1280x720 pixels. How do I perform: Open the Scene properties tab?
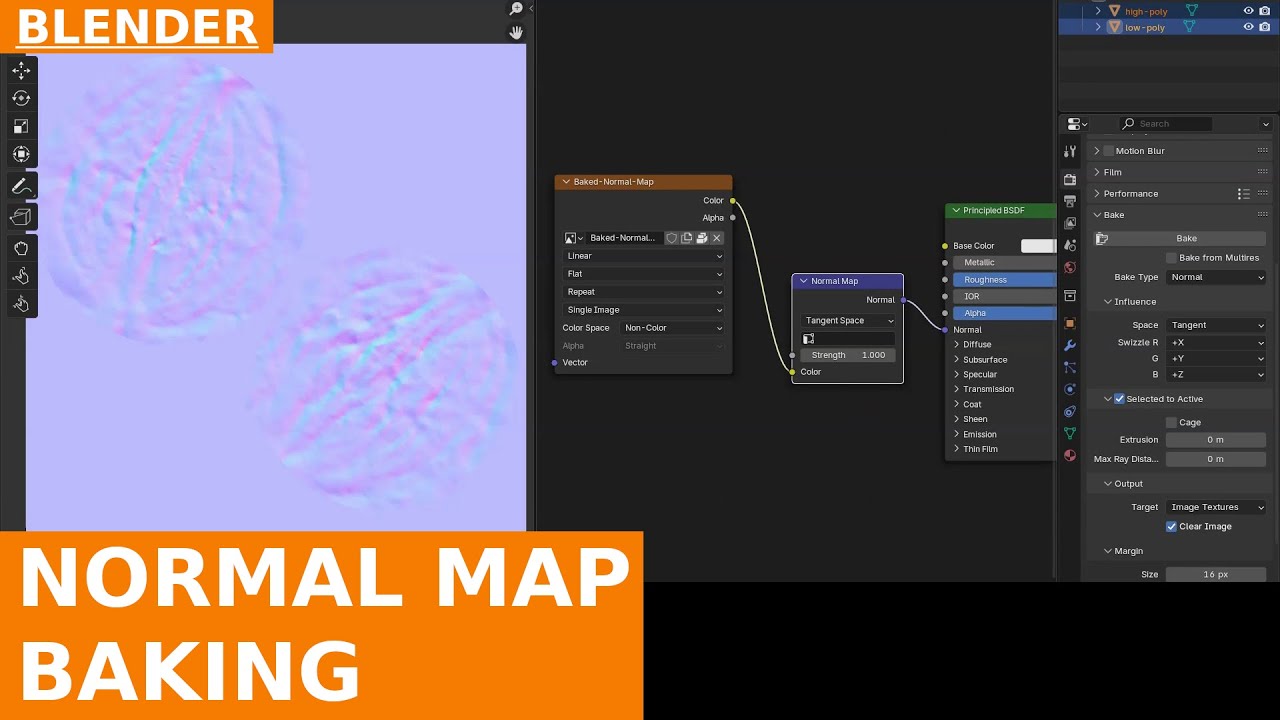pyautogui.click(x=1070, y=245)
